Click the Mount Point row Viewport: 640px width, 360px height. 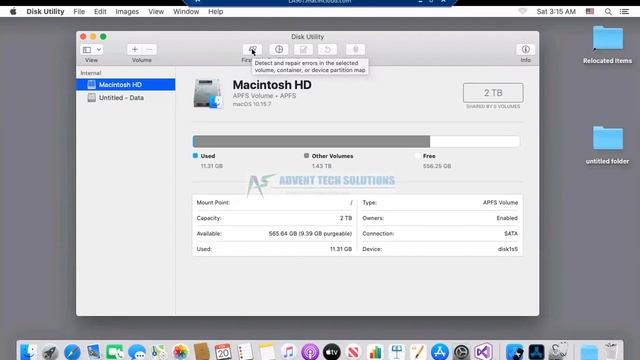(x=274, y=202)
